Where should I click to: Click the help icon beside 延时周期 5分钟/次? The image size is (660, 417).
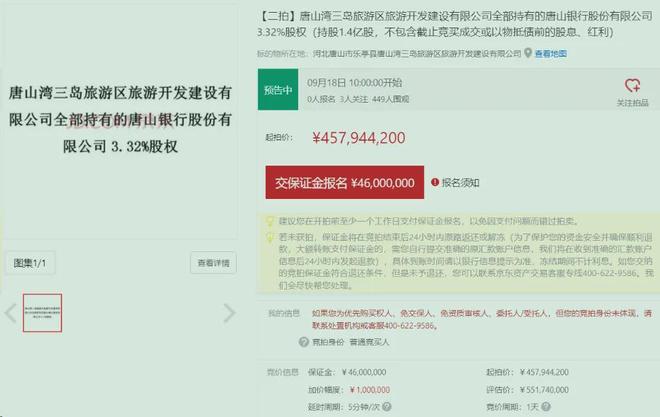[x=386, y=406]
